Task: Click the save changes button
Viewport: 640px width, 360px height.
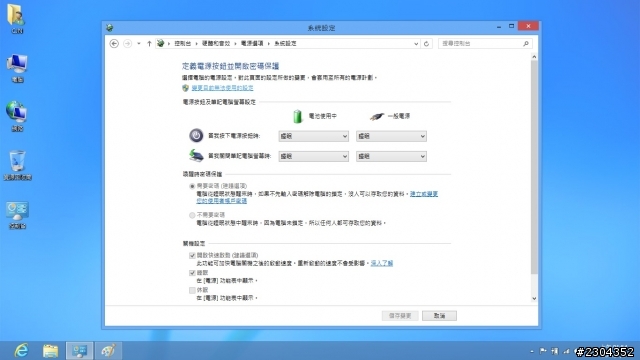Action: [400, 316]
